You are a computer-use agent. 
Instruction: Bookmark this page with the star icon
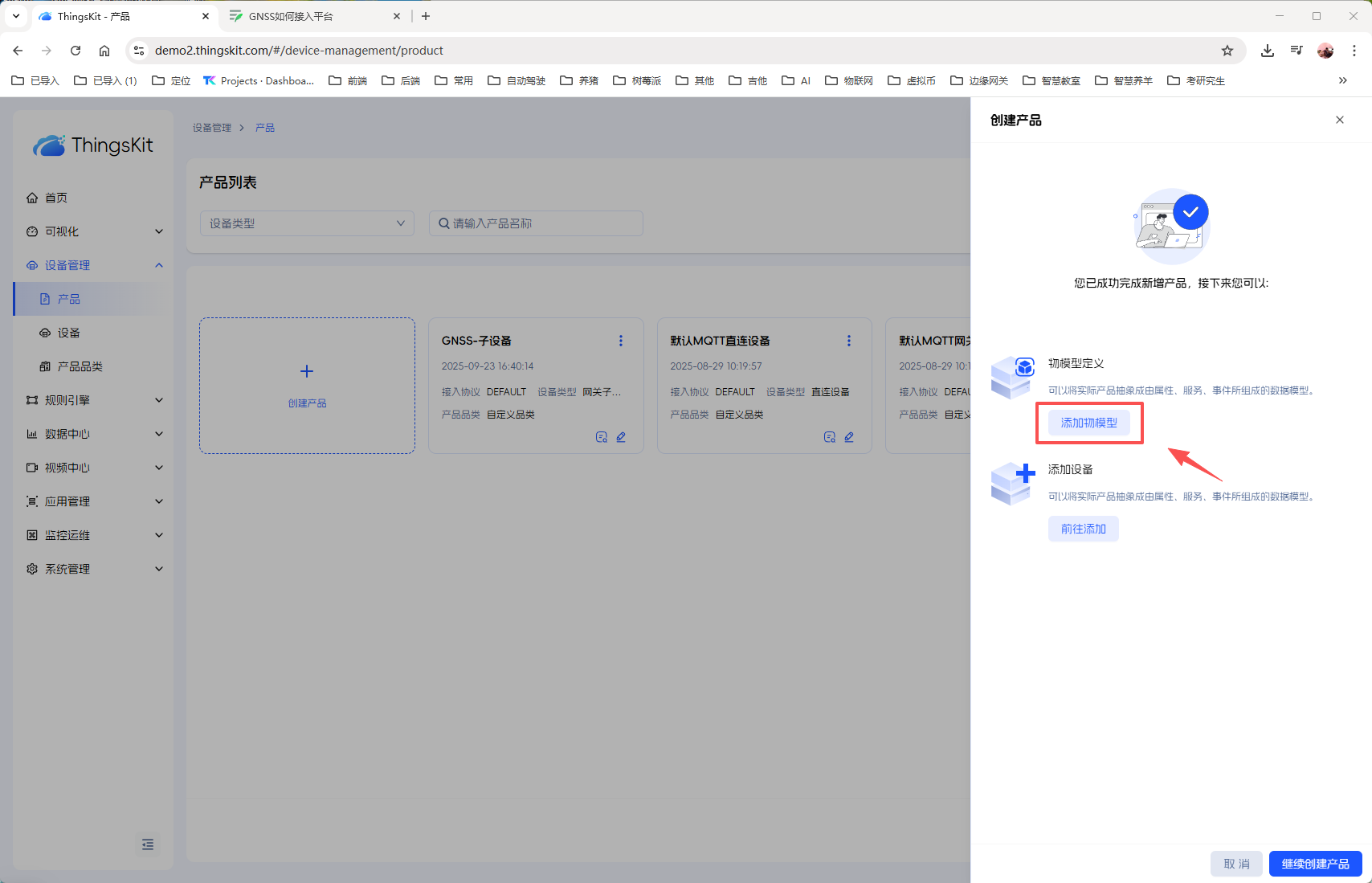(1227, 51)
